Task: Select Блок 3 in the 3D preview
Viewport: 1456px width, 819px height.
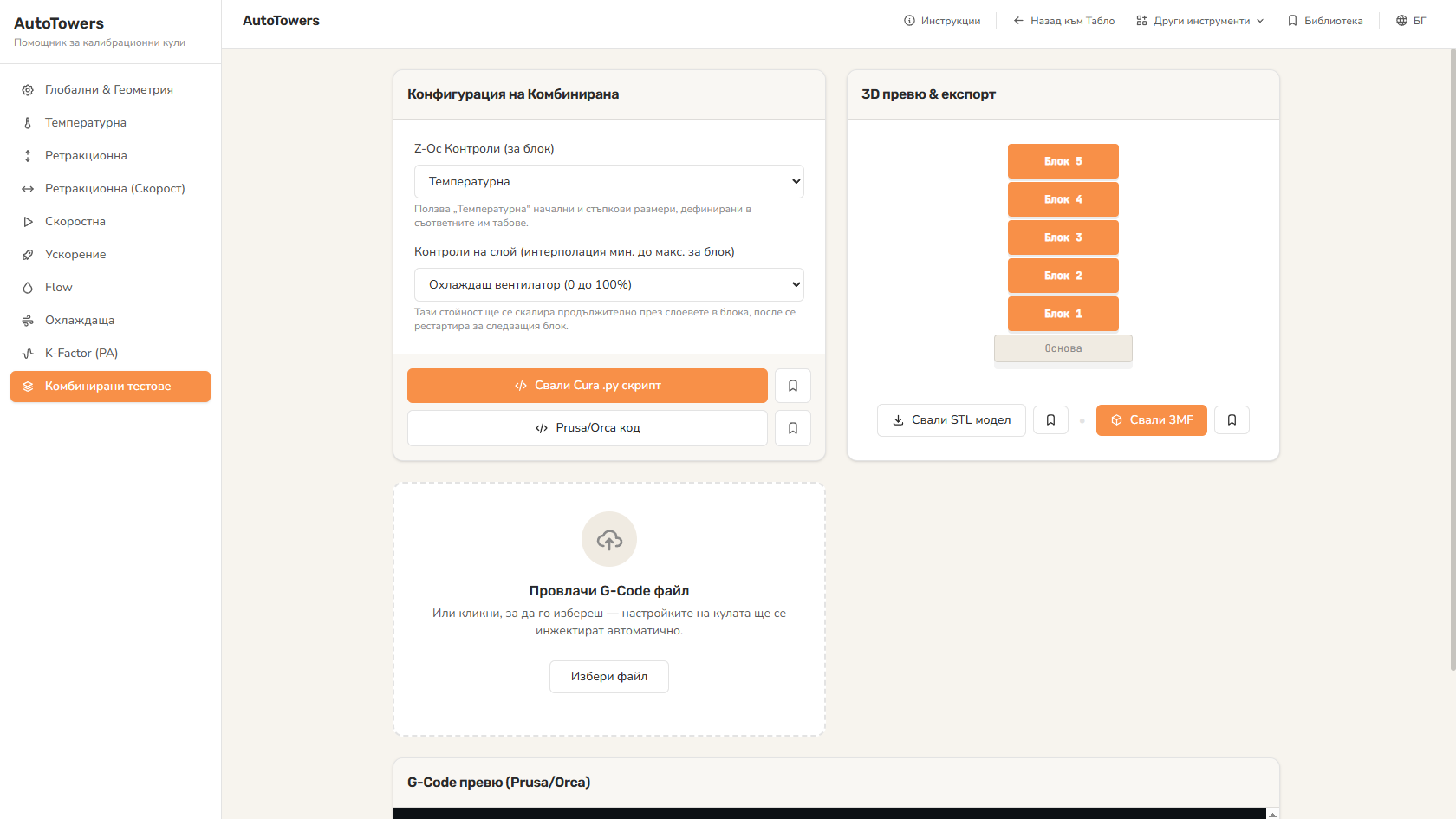Action: [1063, 237]
